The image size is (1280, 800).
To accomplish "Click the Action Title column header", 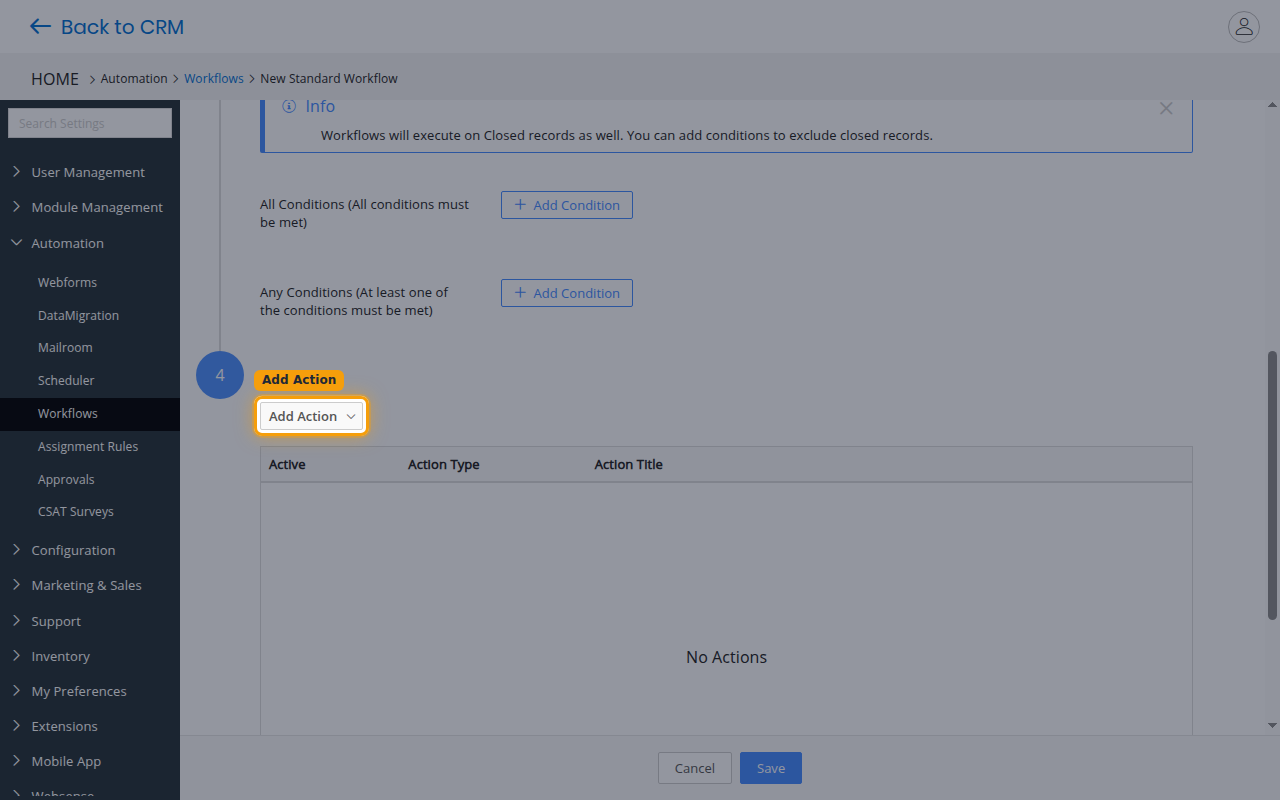I will point(629,464).
